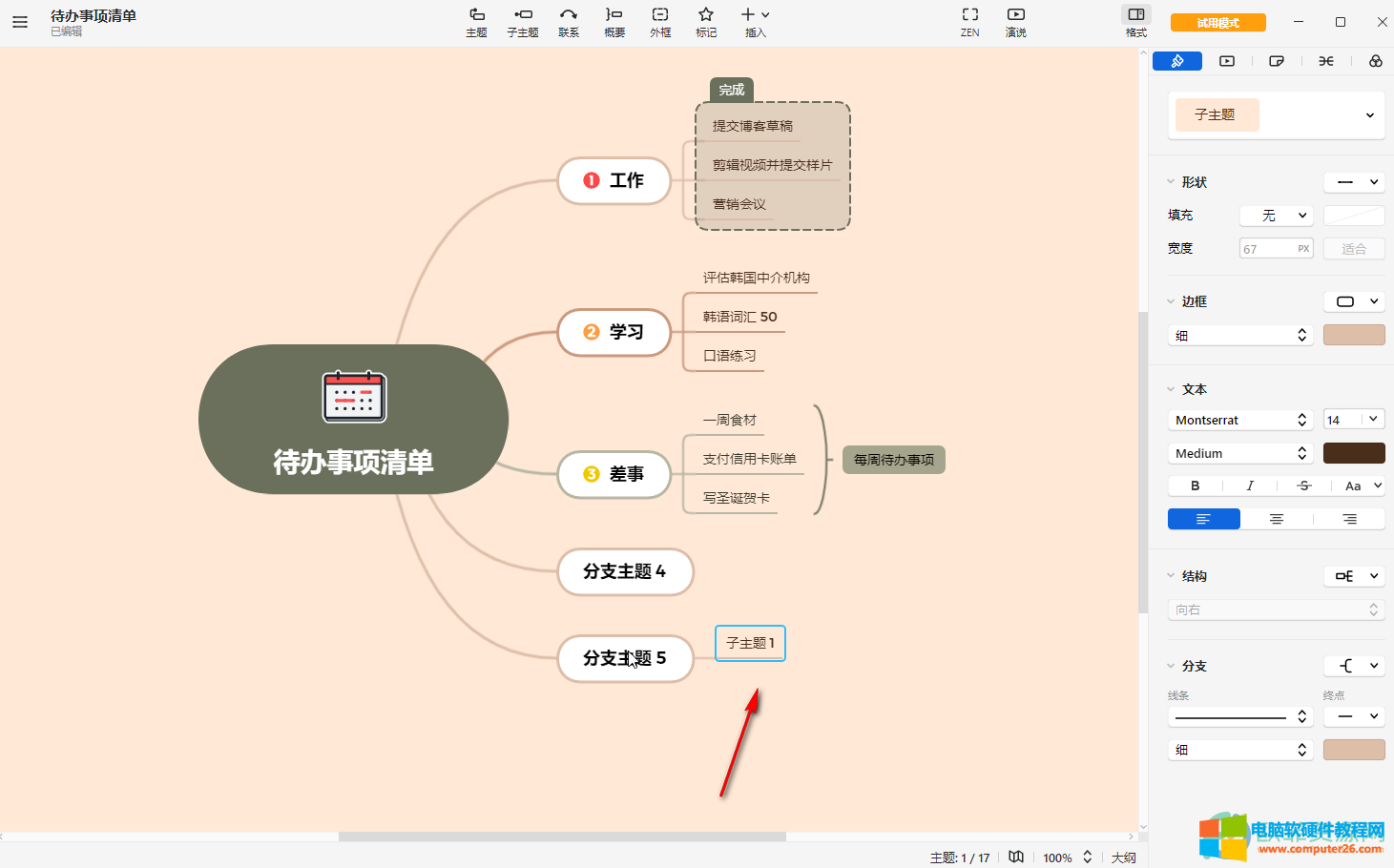Switch to the color theme tab
The height and width of the screenshot is (868, 1394).
(x=1376, y=61)
